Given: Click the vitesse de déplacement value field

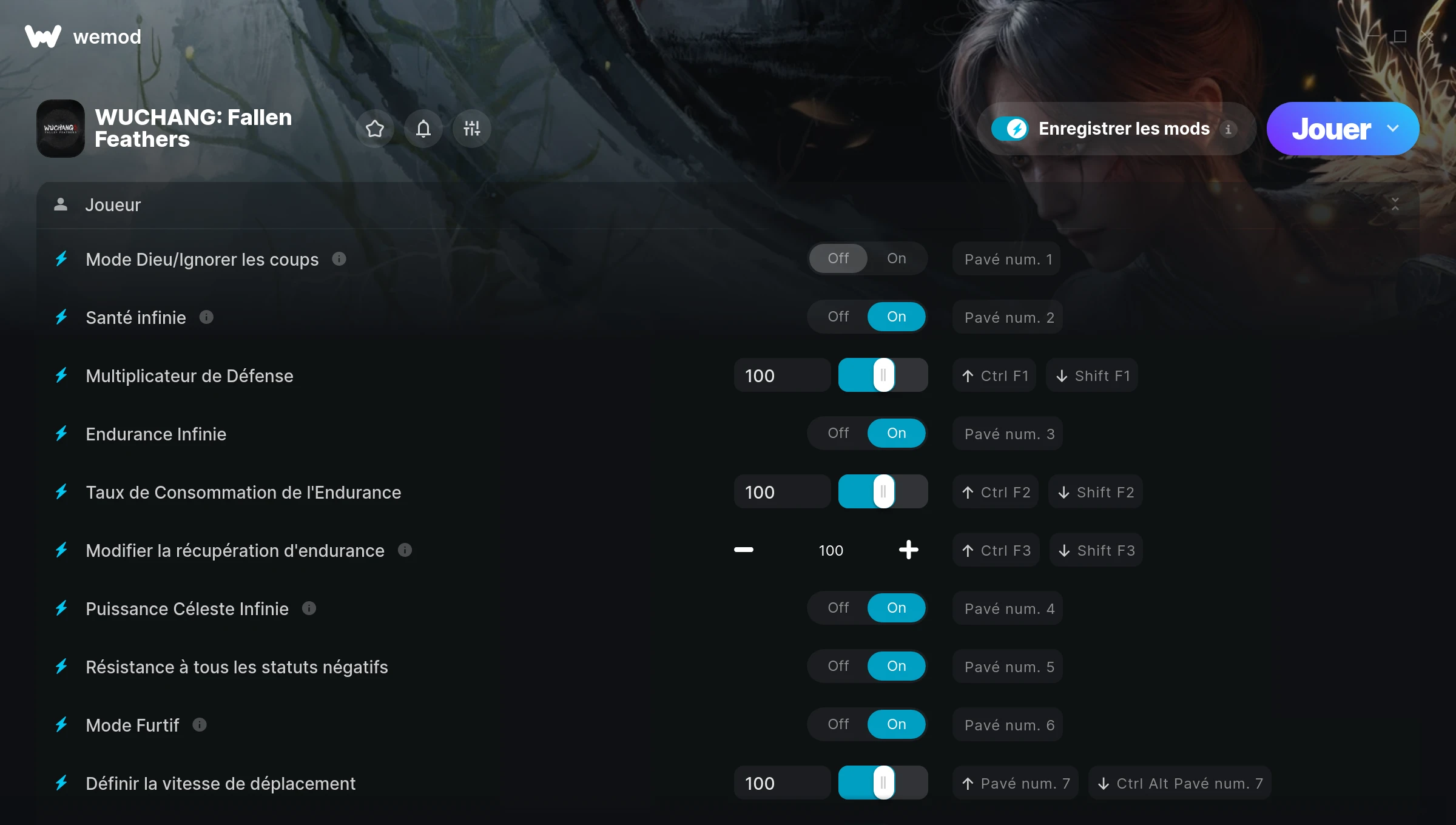Looking at the screenshot, I should (x=783, y=783).
